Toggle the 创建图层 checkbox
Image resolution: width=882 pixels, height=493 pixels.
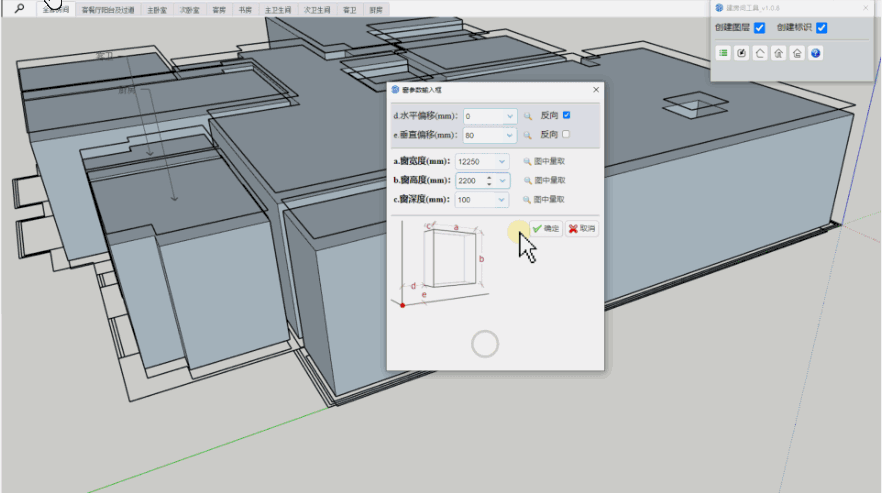(x=760, y=28)
